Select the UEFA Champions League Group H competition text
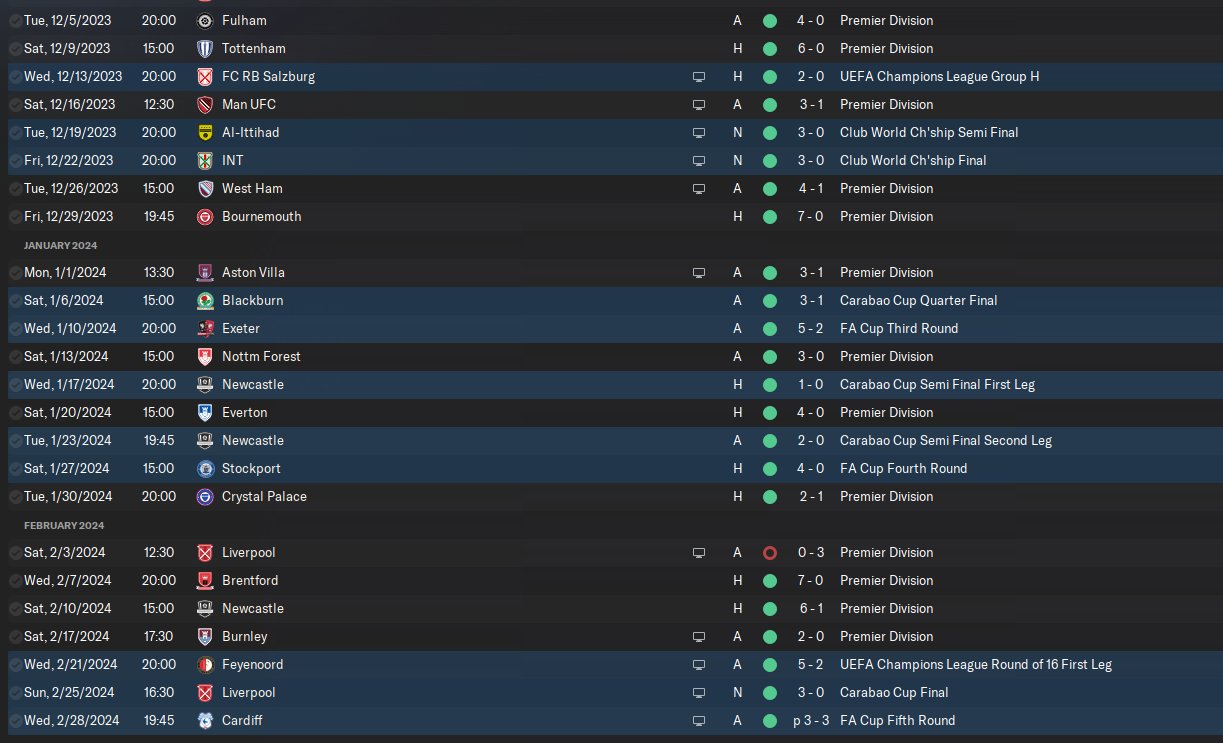1223x743 pixels. tap(940, 76)
